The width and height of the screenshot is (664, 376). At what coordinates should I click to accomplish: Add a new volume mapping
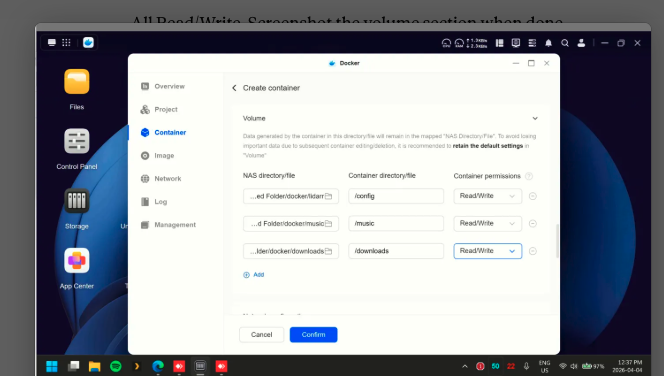tap(254, 275)
